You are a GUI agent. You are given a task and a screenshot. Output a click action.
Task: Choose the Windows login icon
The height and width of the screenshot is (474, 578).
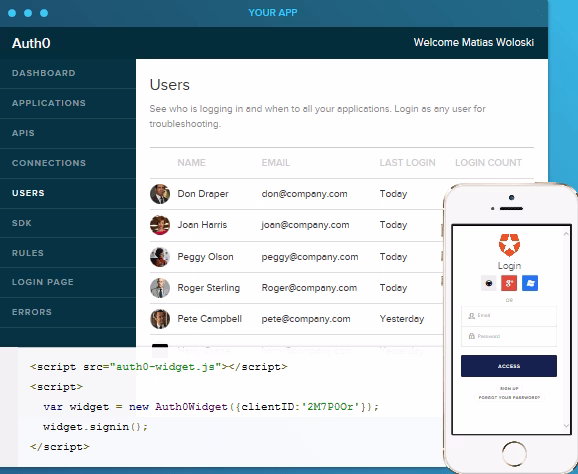tap(530, 283)
